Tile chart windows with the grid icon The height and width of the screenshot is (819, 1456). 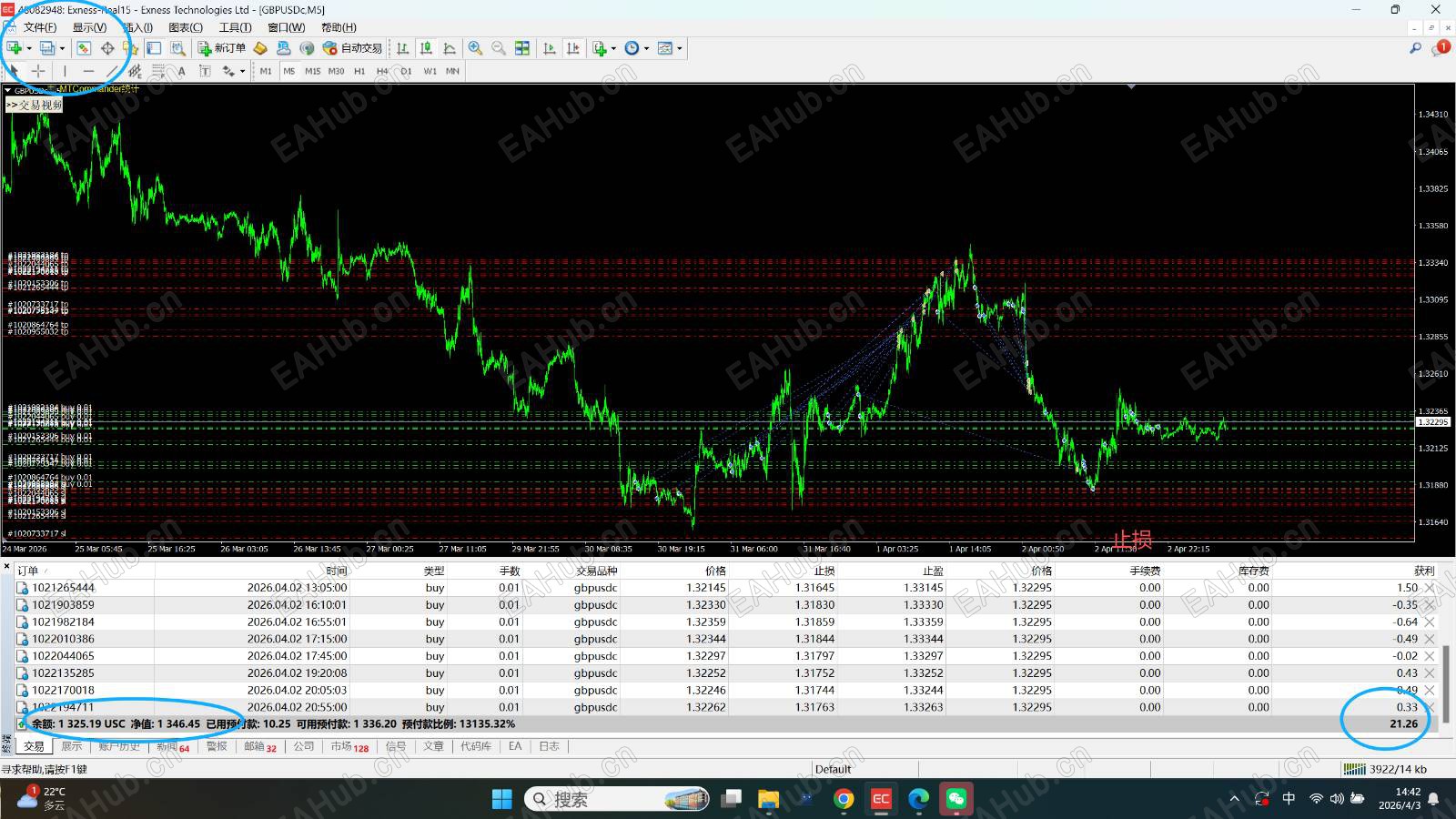522,48
